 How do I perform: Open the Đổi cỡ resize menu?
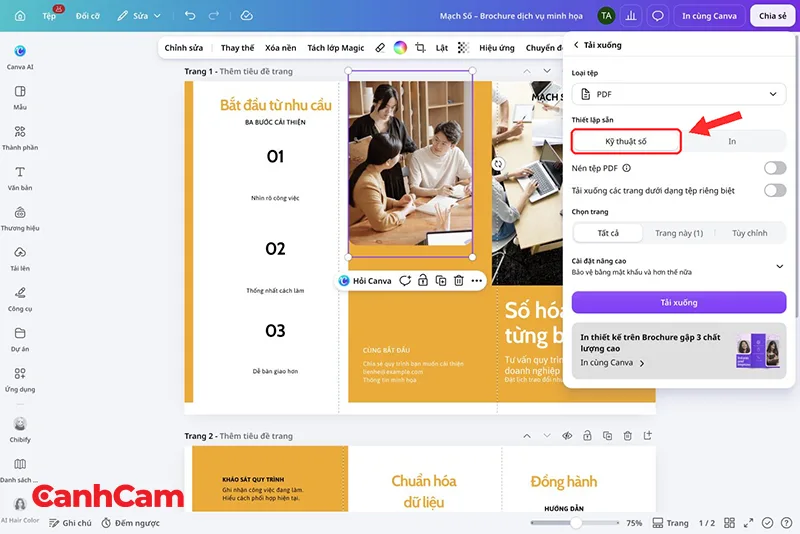coord(88,16)
